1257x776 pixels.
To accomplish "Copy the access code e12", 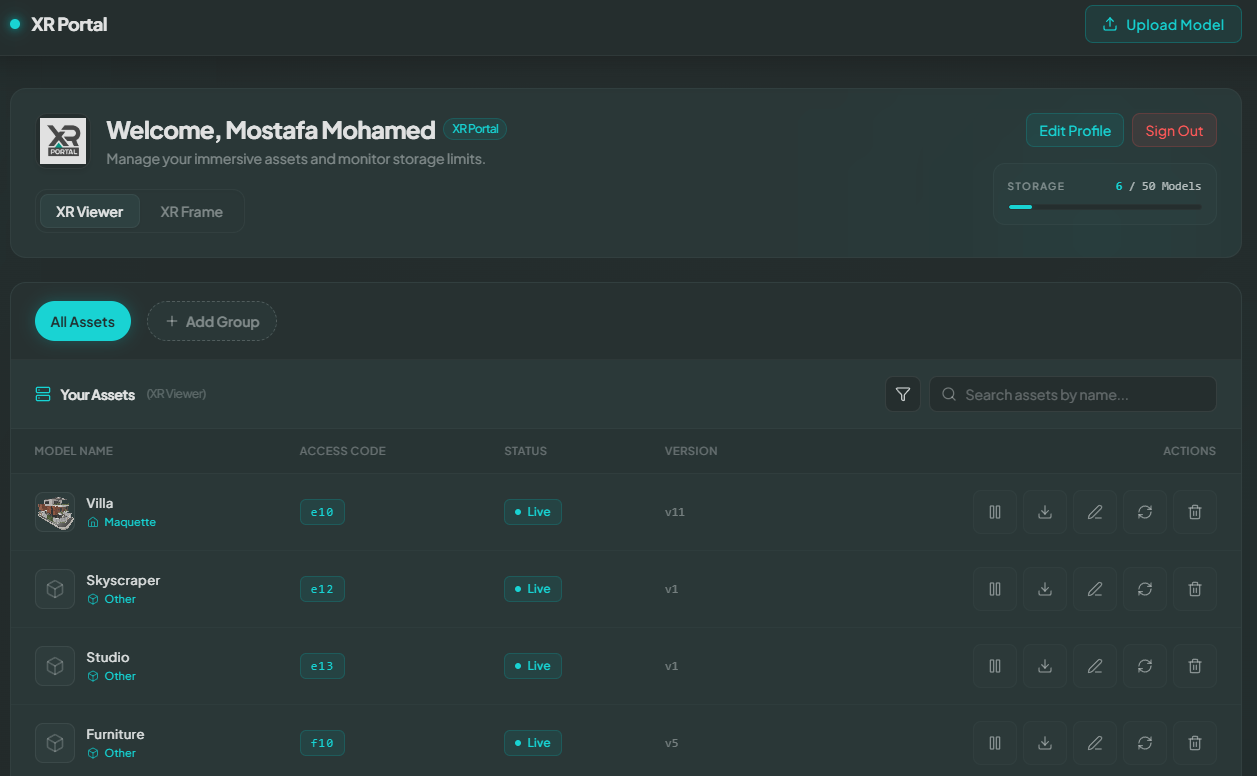I will click(322, 589).
